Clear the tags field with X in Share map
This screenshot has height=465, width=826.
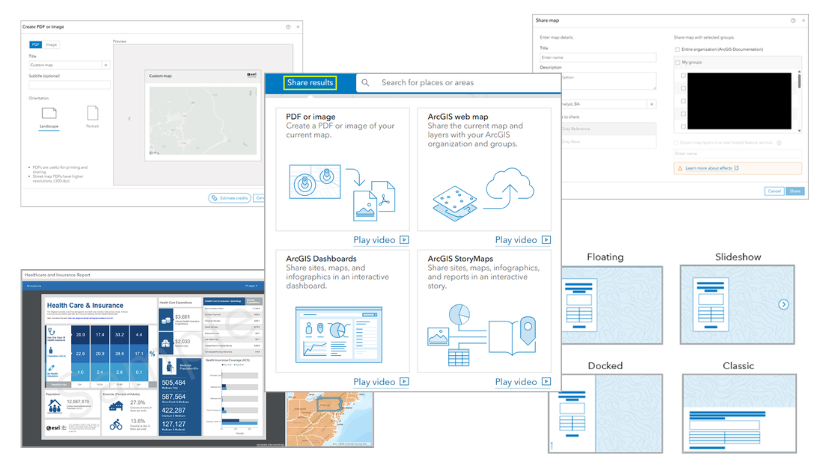click(652, 104)
